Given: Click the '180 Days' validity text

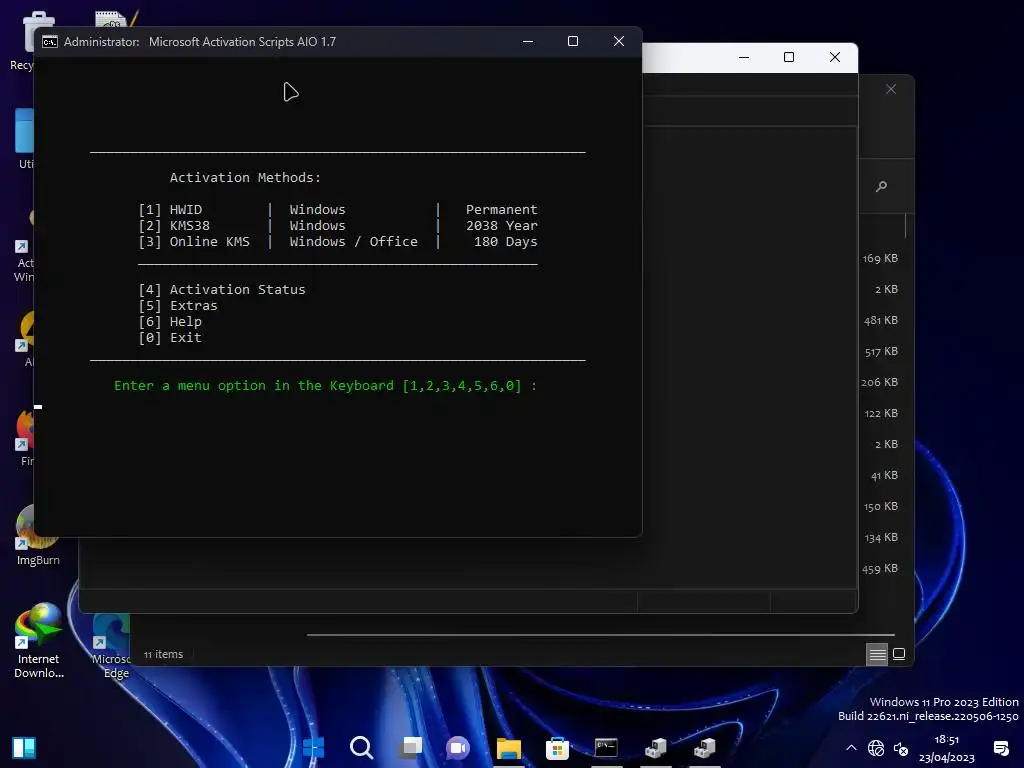Looking at the screenshot, I should pos(505,242).
